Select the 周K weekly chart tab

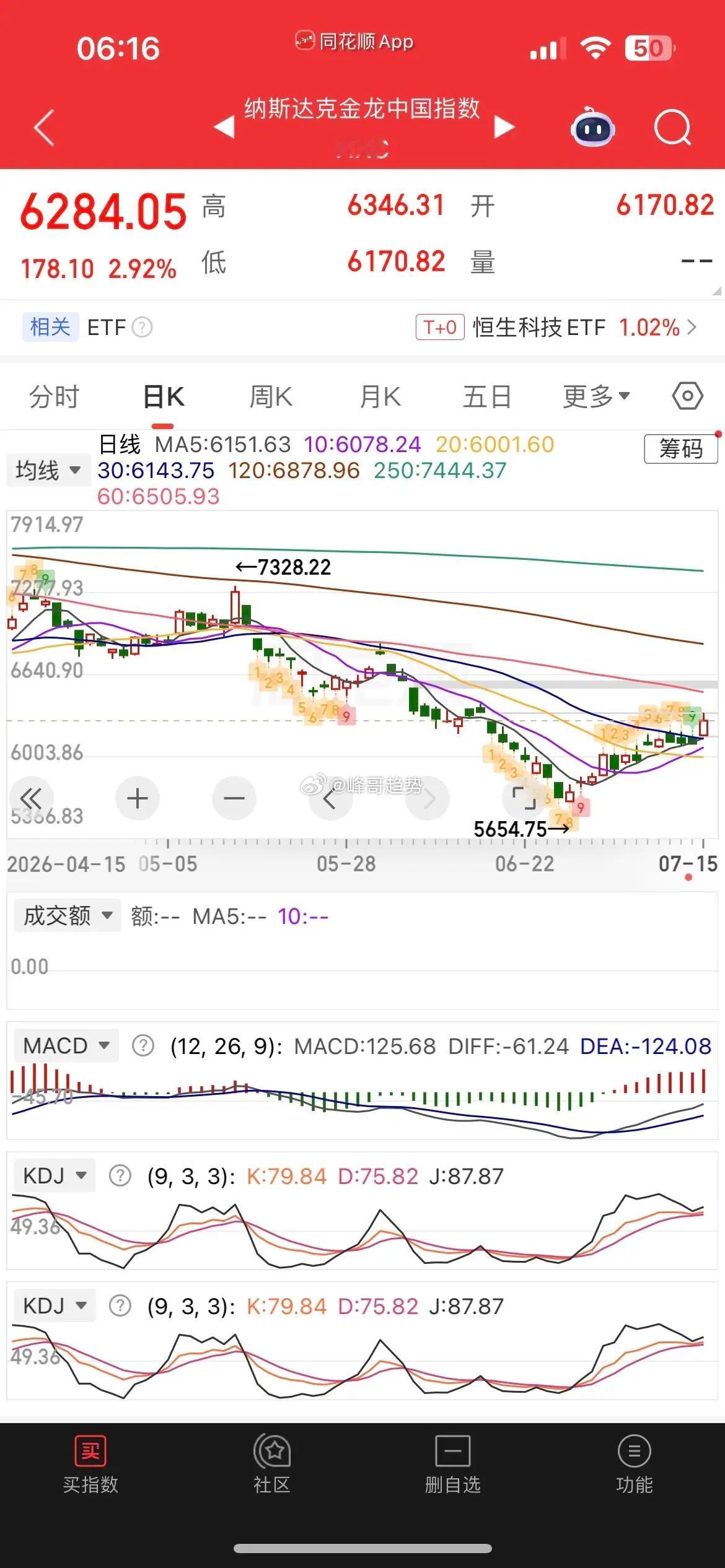271,396
